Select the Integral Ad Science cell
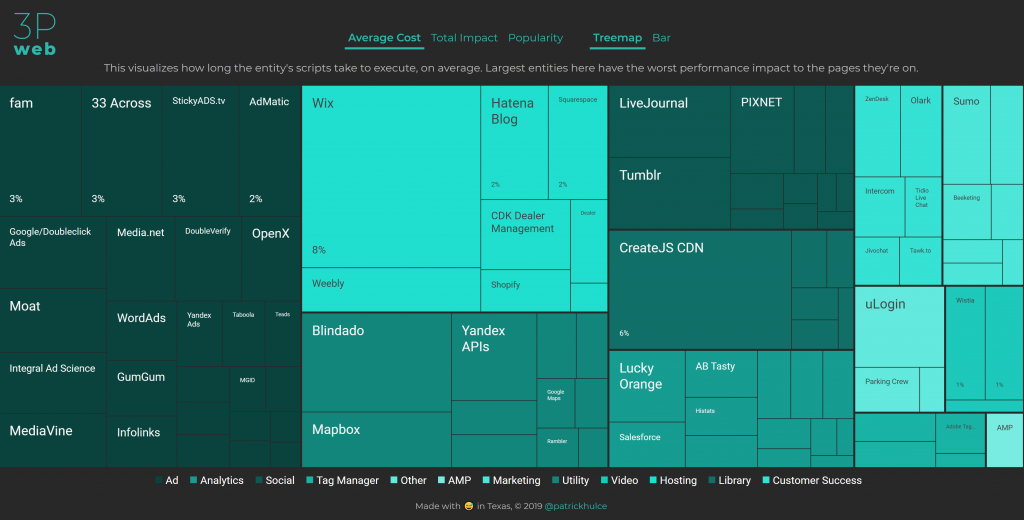The image size is (1024, 520). click(53, 383)
